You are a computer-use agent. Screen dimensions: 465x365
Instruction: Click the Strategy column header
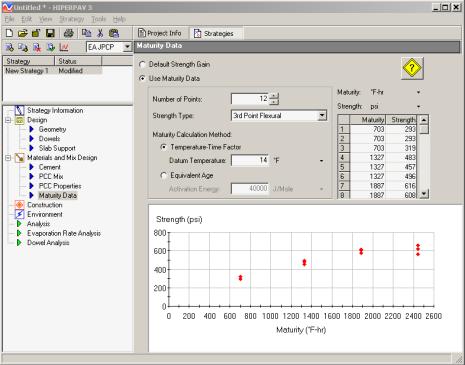[29, 61]
